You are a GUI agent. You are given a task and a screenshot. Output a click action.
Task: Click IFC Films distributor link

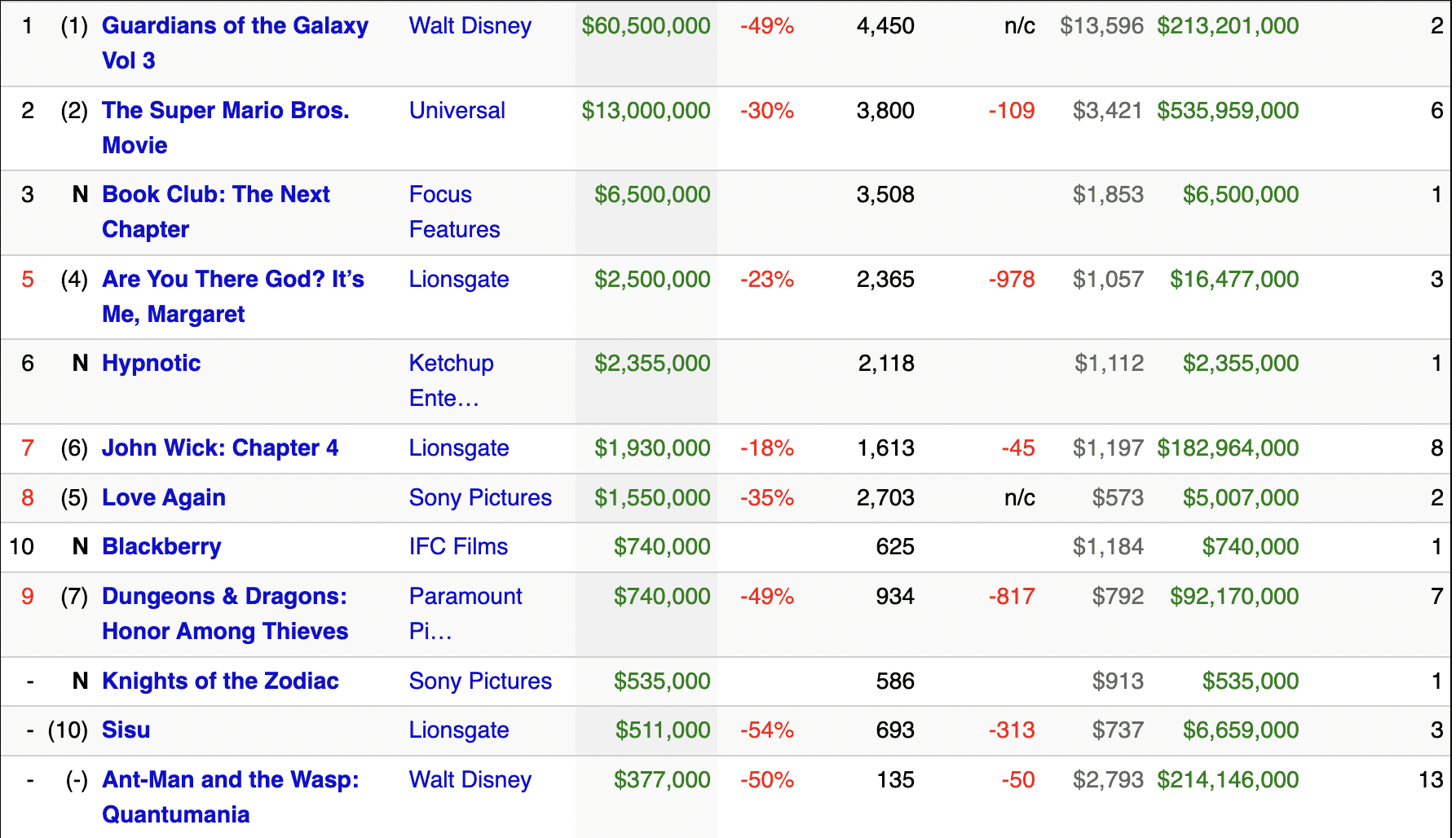[x=458, y=547]
